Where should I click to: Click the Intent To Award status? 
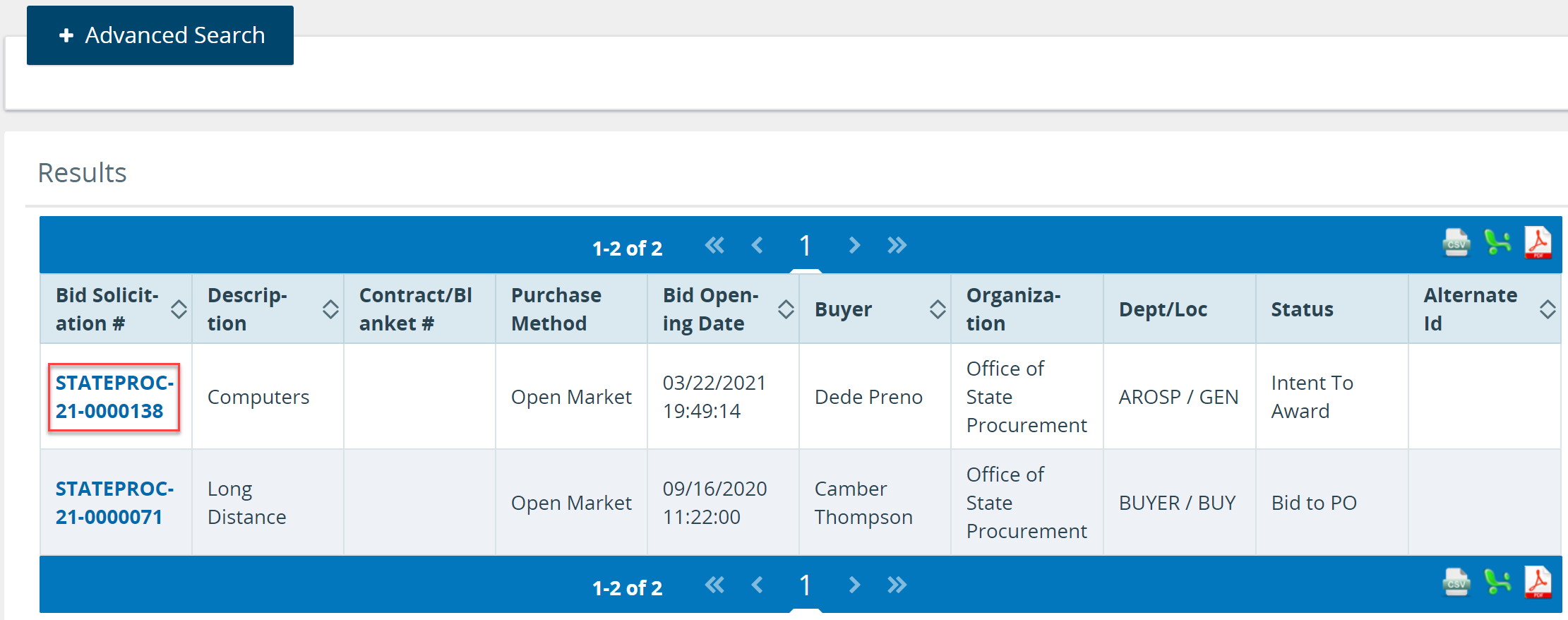coord(1312,397)
